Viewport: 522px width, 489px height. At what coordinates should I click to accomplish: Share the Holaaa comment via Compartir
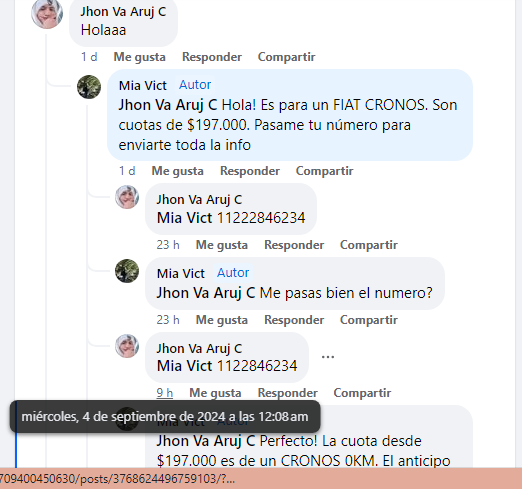click(286, 57)
